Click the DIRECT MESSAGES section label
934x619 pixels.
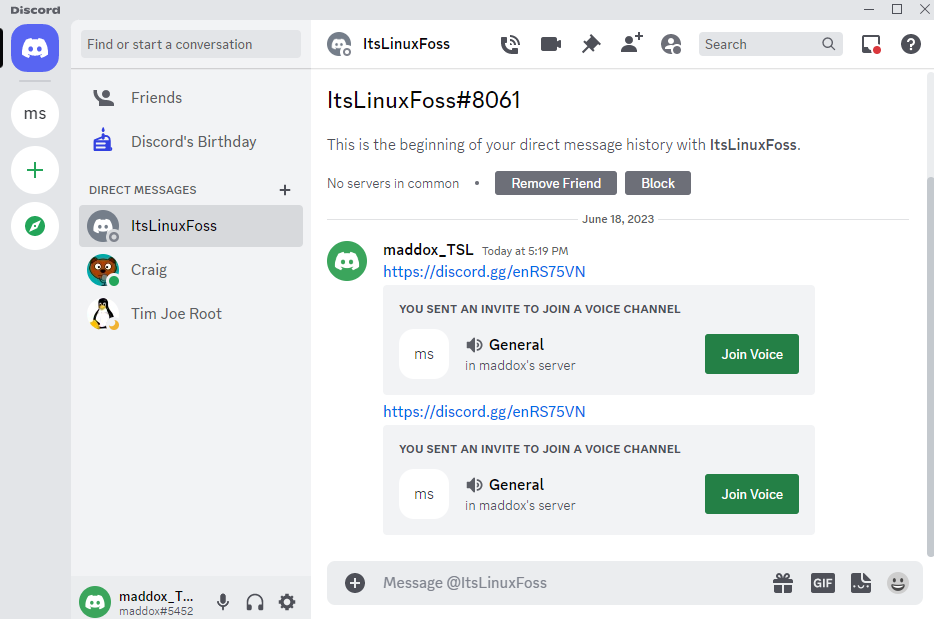pyautogui.click(x=142, y=190)
